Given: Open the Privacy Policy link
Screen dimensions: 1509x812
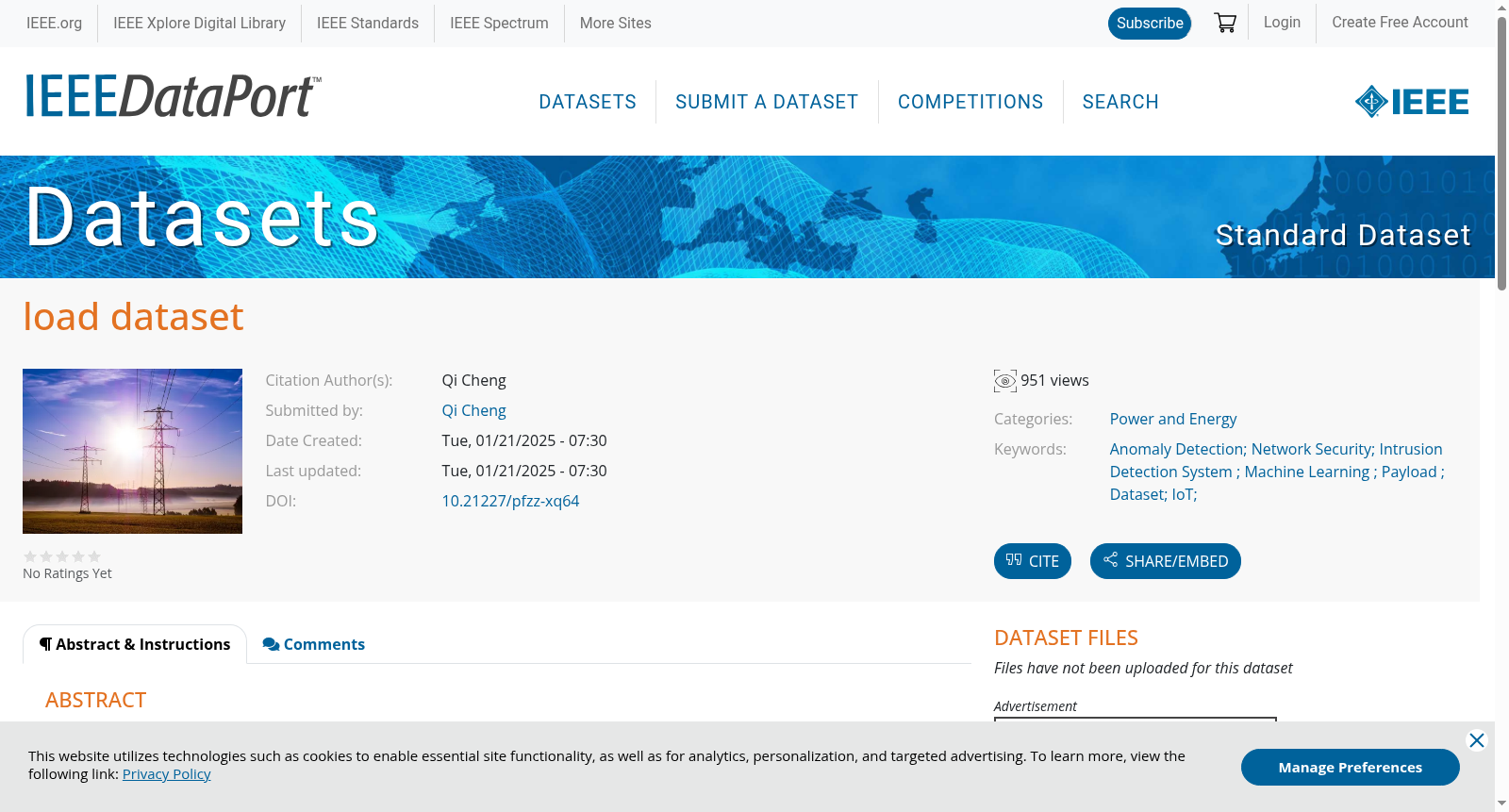Looking at the screenshot, I should tap(167, 774).
